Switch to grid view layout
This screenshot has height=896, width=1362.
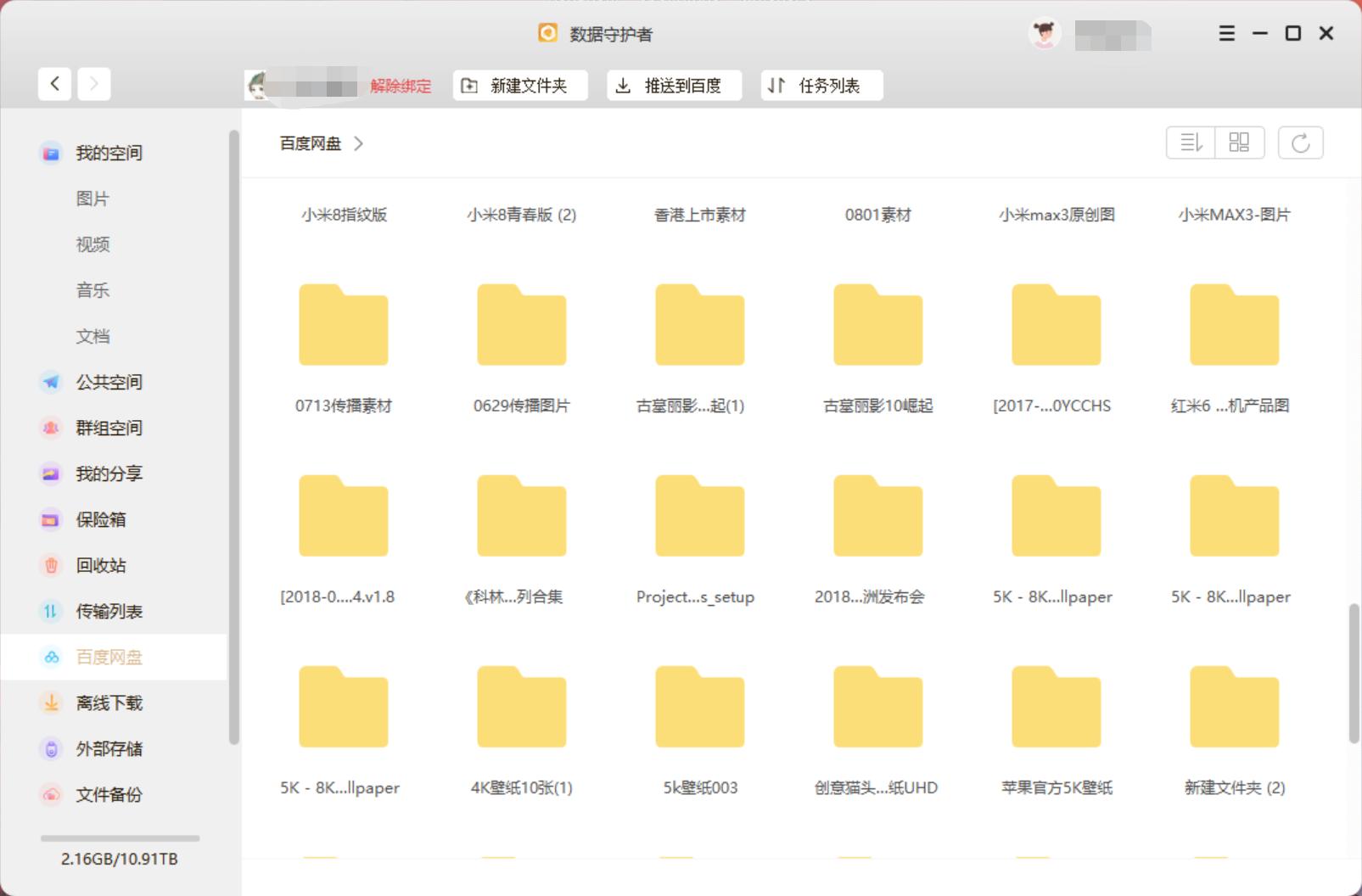1239,143
